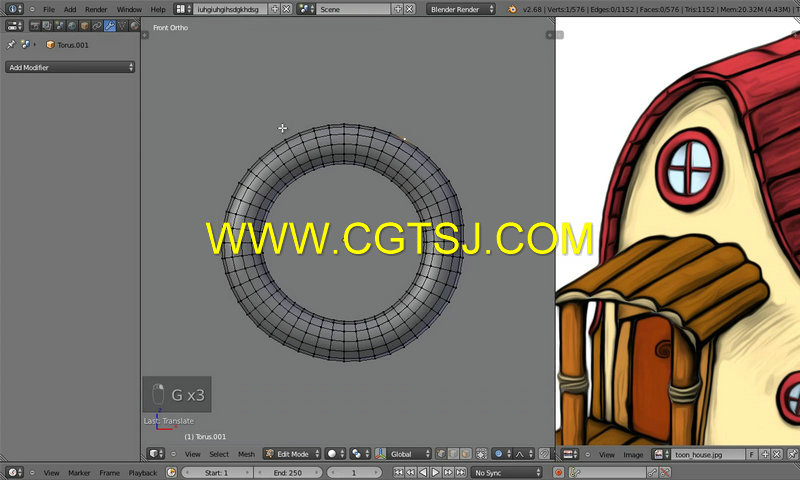
Task: Open the image editor View menu
Action: [607, 454]
